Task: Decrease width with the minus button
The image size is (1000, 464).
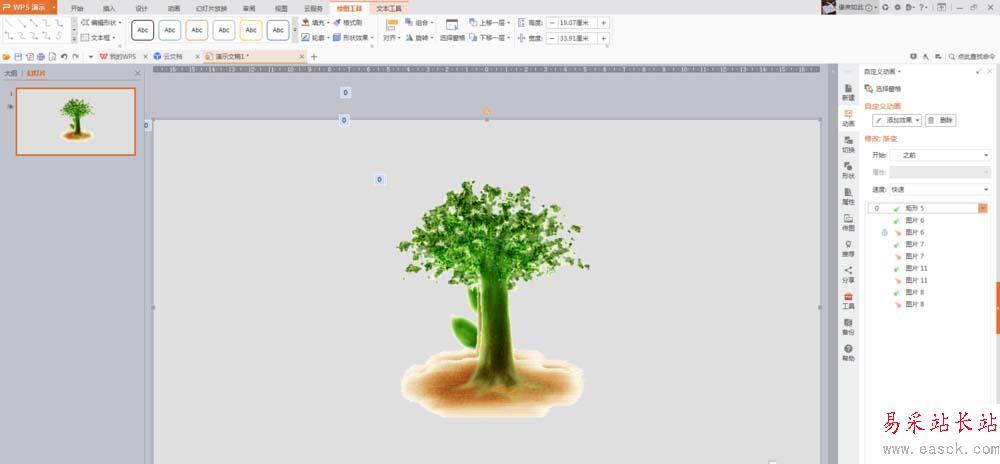Action: [552, 38]
